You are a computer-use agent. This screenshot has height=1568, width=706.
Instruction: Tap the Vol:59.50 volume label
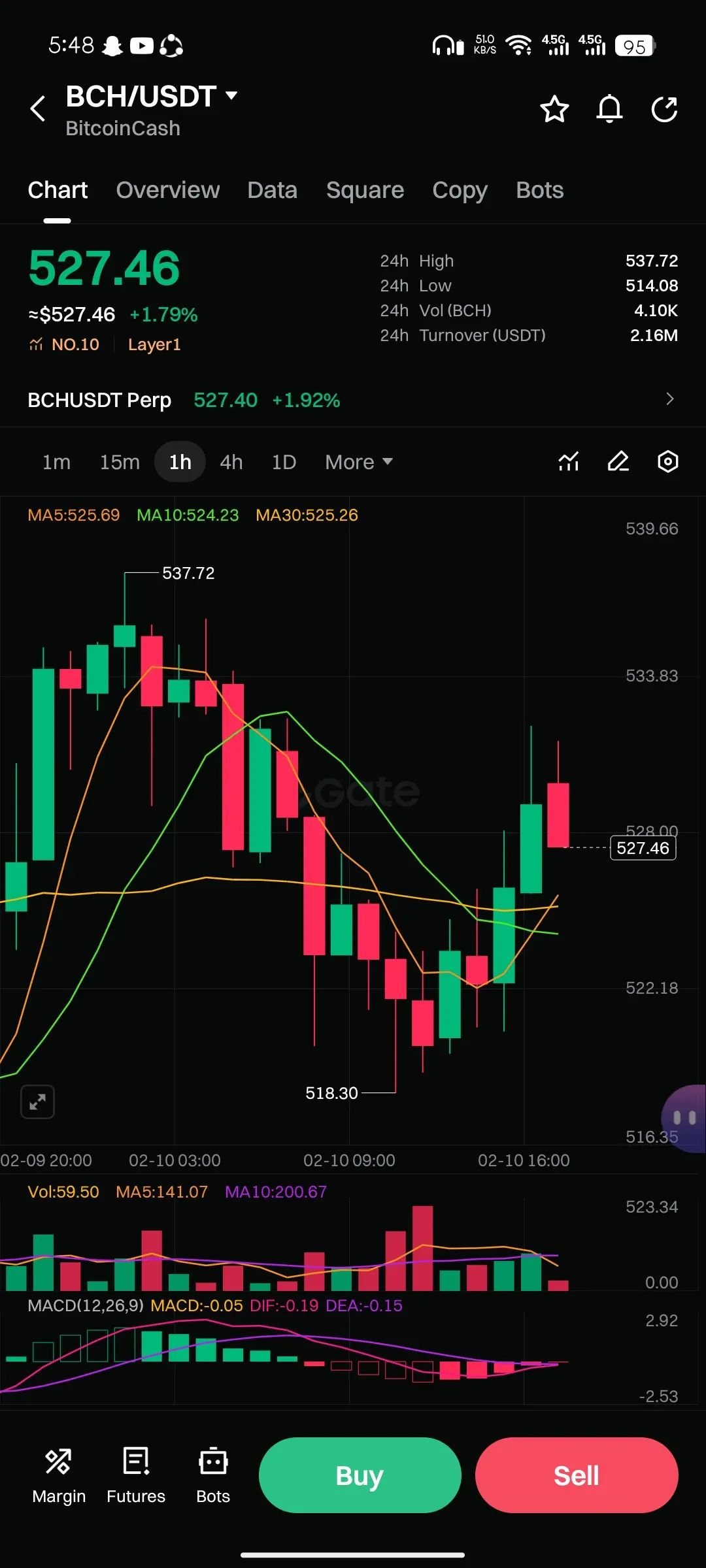tap(63, 1192)
